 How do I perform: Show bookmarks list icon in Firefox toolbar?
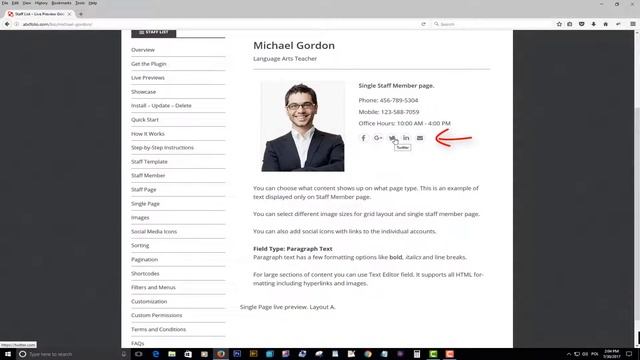click(570, 24)
